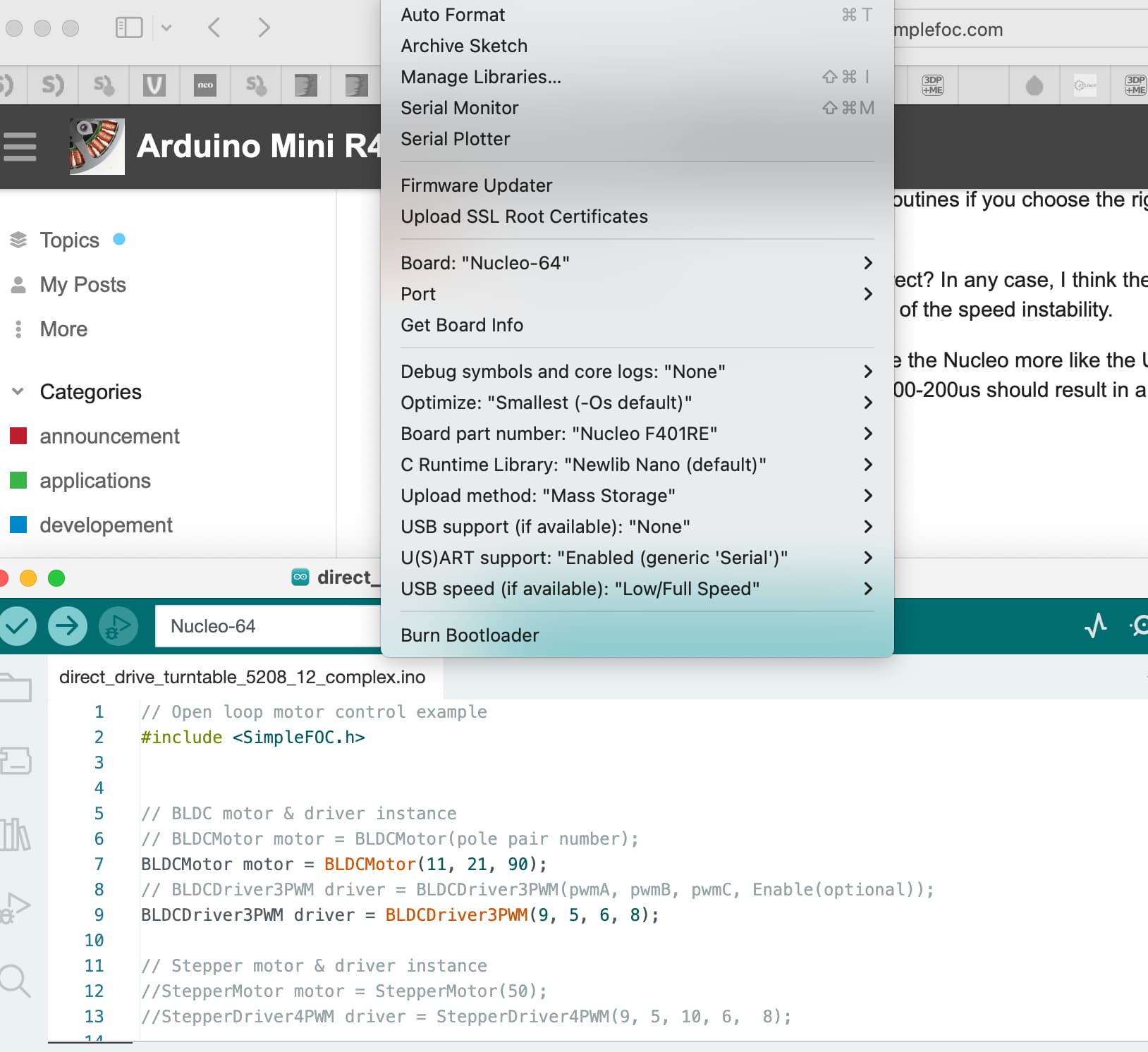Open announcement category link
1148x1052 pixels.
point(110,436)
